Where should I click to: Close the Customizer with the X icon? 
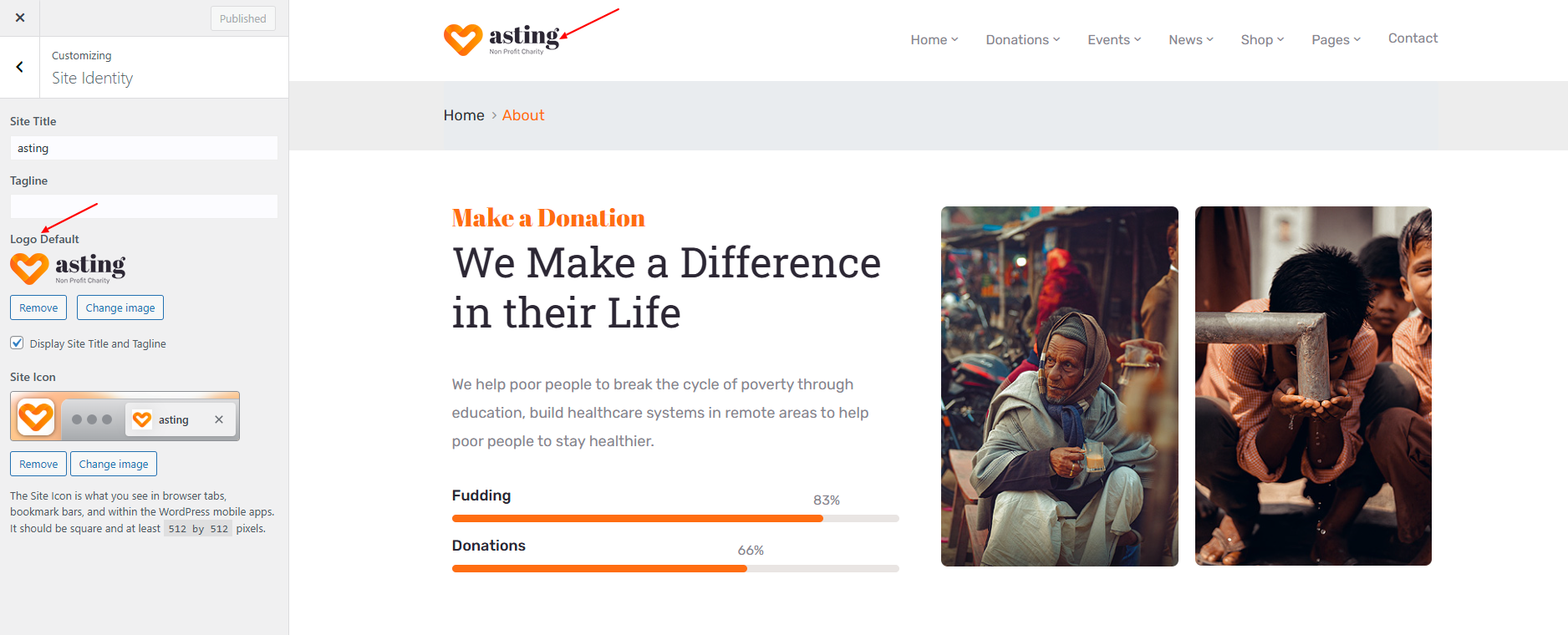pos(20,18)
